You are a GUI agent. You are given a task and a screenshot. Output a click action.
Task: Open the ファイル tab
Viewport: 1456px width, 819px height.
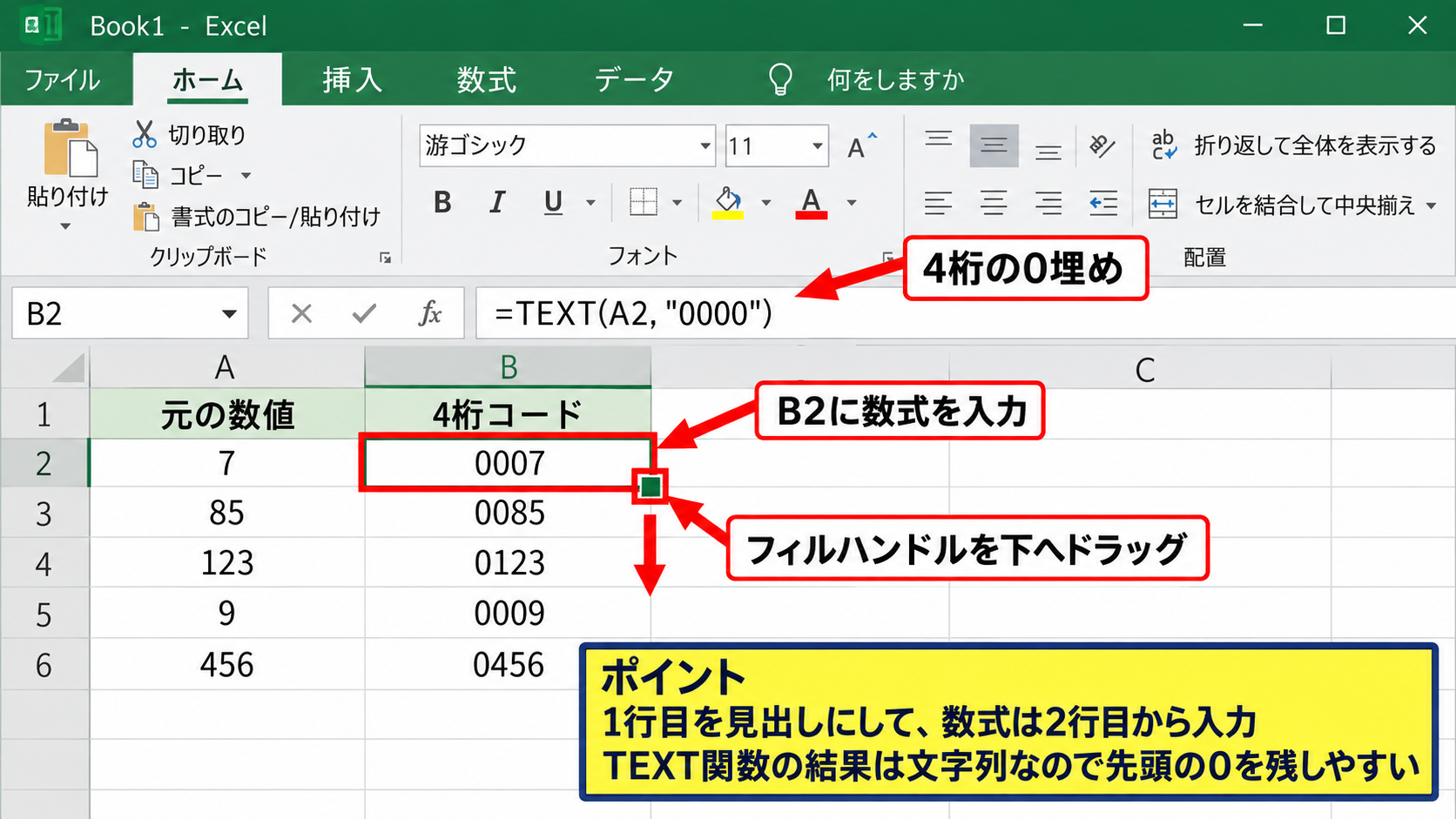pos(62,79)
